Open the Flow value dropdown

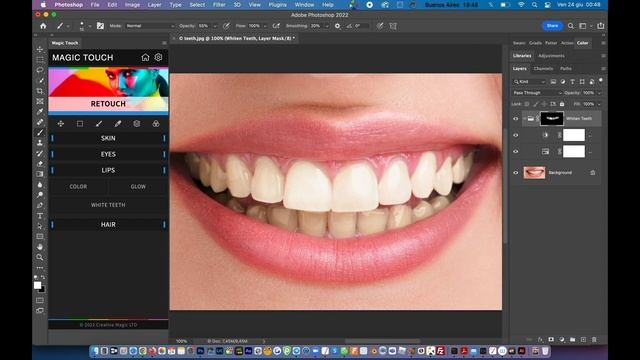click(264, 26)
